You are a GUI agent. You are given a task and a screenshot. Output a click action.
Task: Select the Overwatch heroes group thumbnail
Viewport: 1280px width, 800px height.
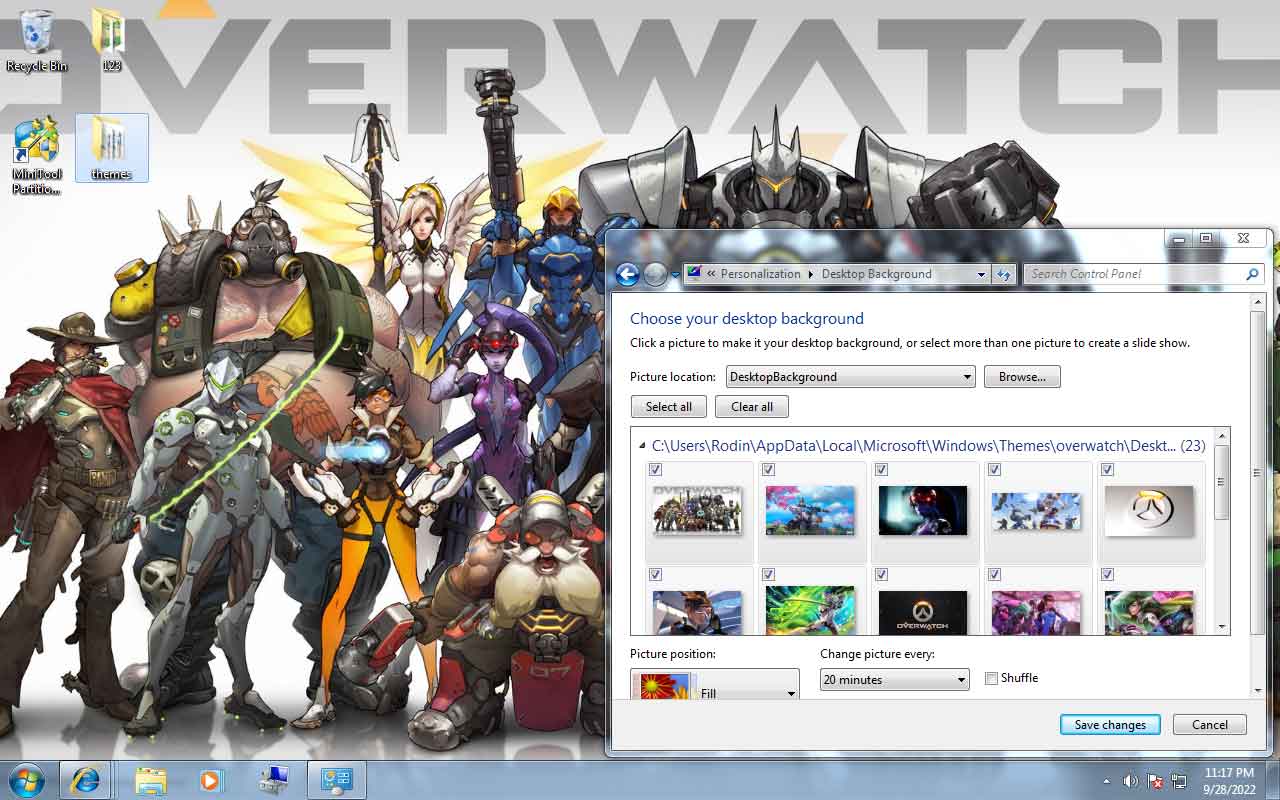click(698, 510)
